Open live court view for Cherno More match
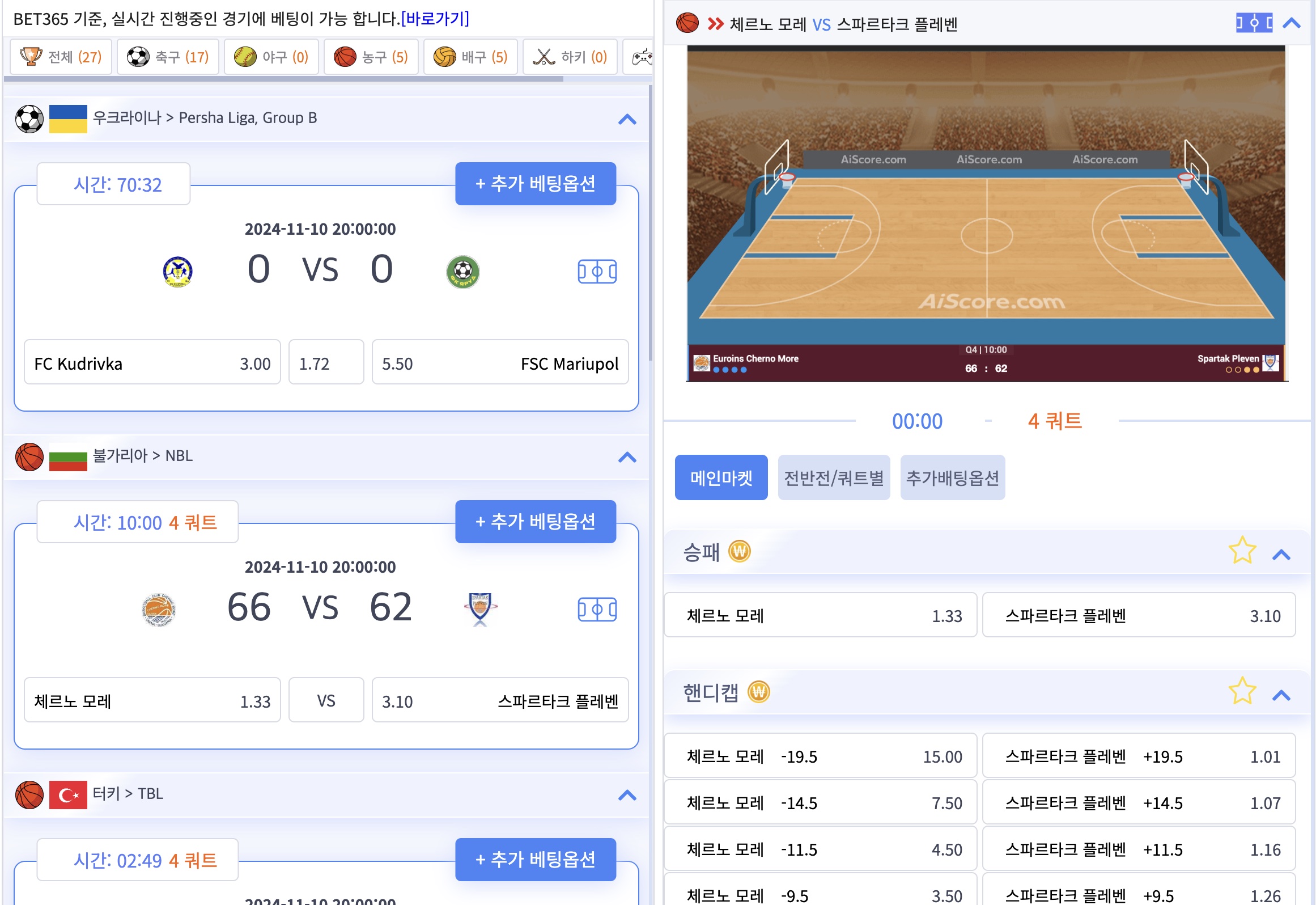The width and height of the screenshot is (1316, 905). tap(597, 610)
